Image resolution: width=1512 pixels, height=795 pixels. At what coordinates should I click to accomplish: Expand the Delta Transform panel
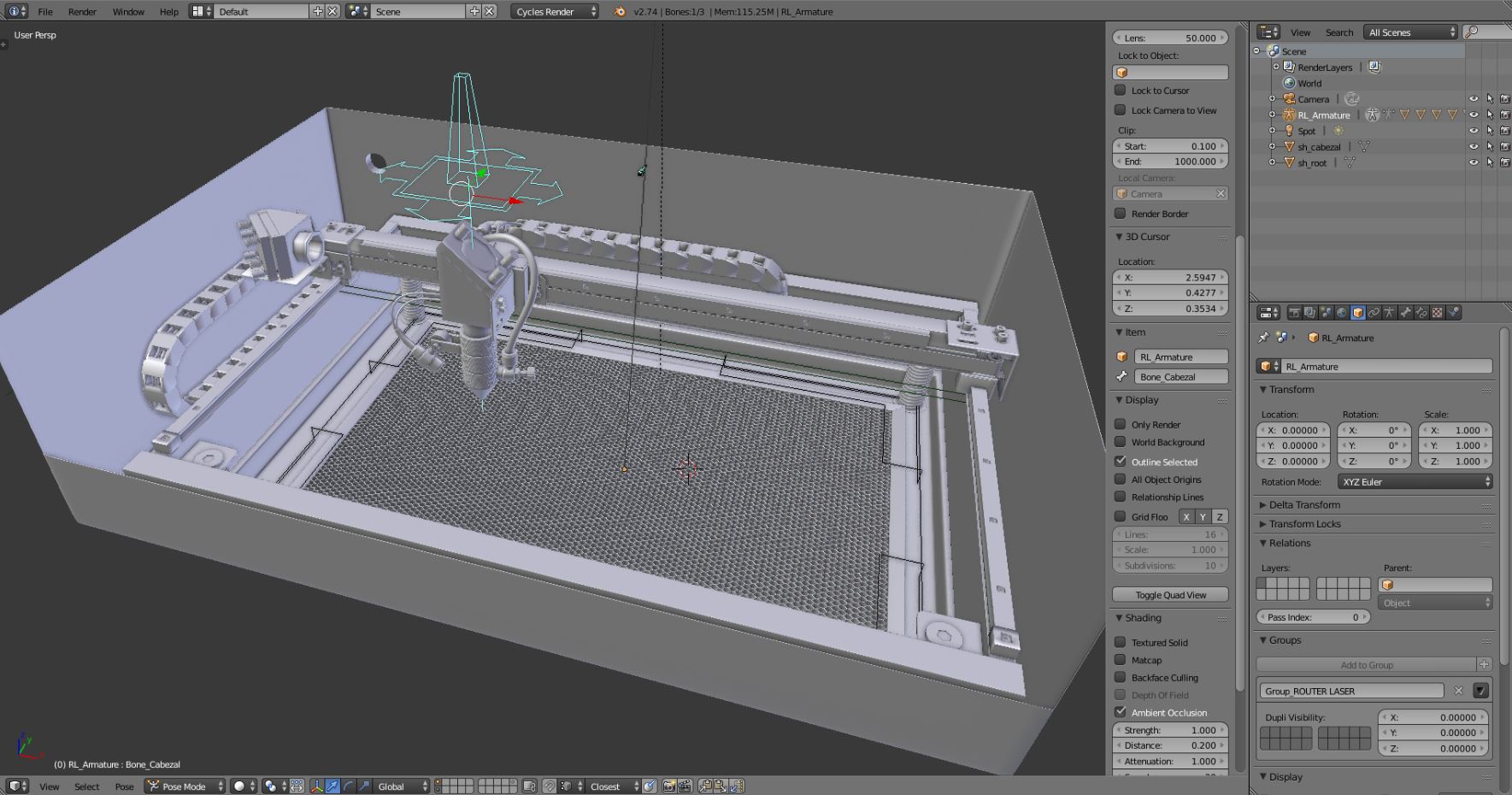click(1303, 505)
